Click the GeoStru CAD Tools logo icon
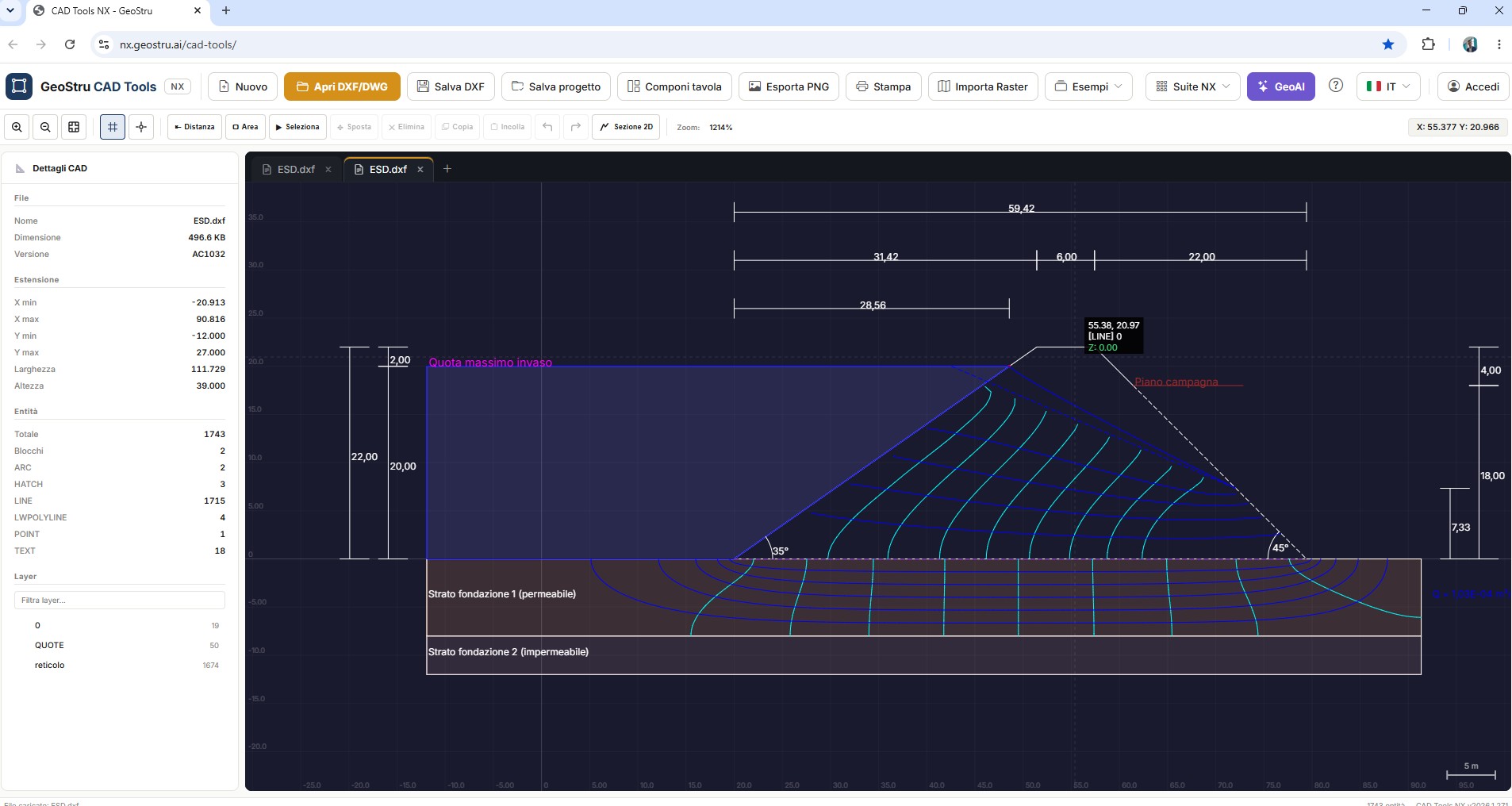1512x806 pixels. pos(19,86)
